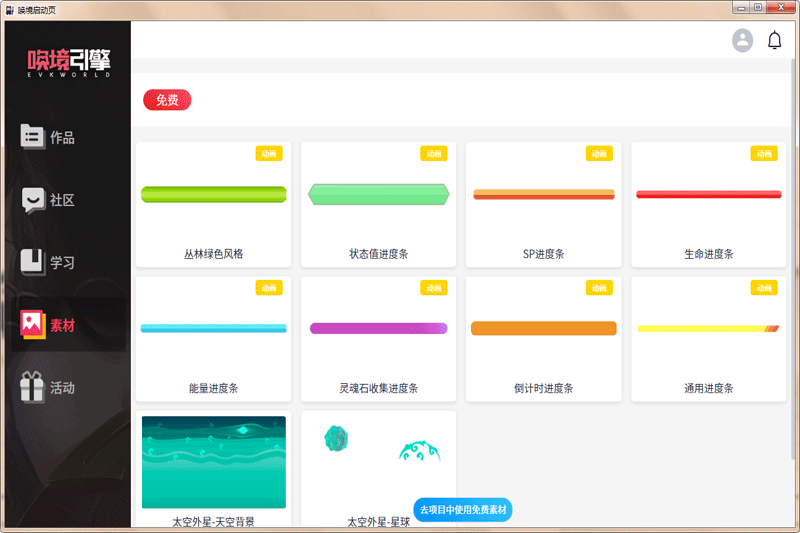
Task: Select the 素材 picture icon
Action: (32, 324)
